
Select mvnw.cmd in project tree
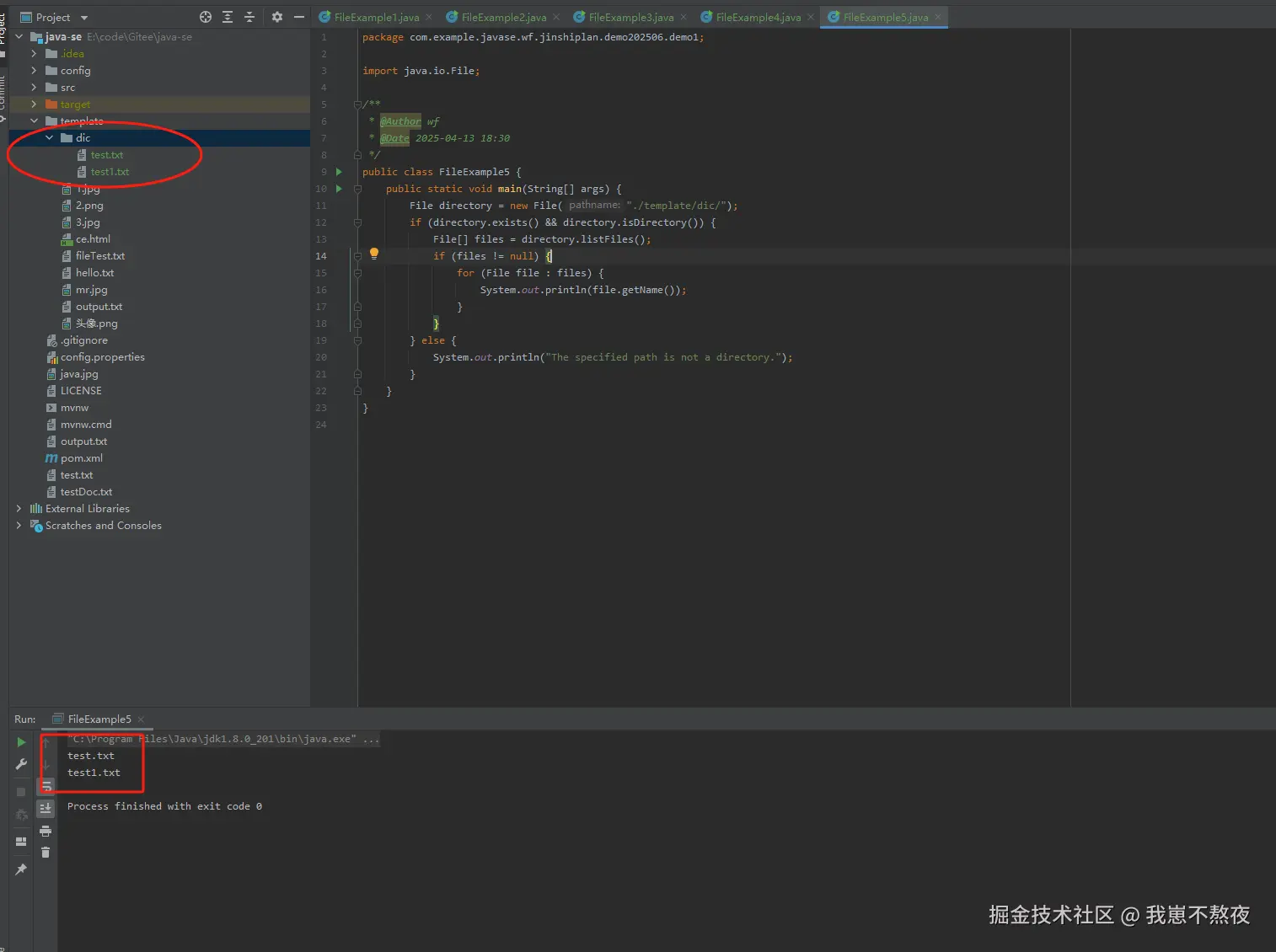(86, 425)
